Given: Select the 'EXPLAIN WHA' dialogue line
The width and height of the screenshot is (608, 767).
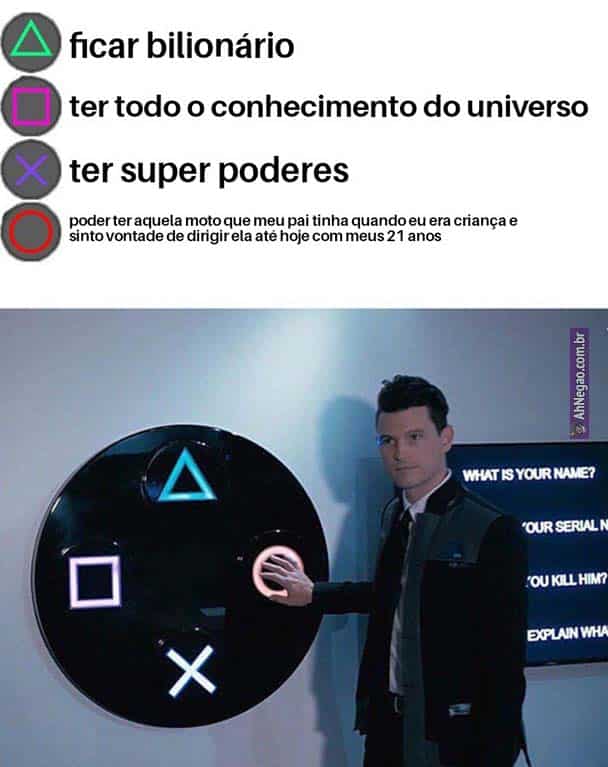Looking at the screenshot, I should (567, 633).
